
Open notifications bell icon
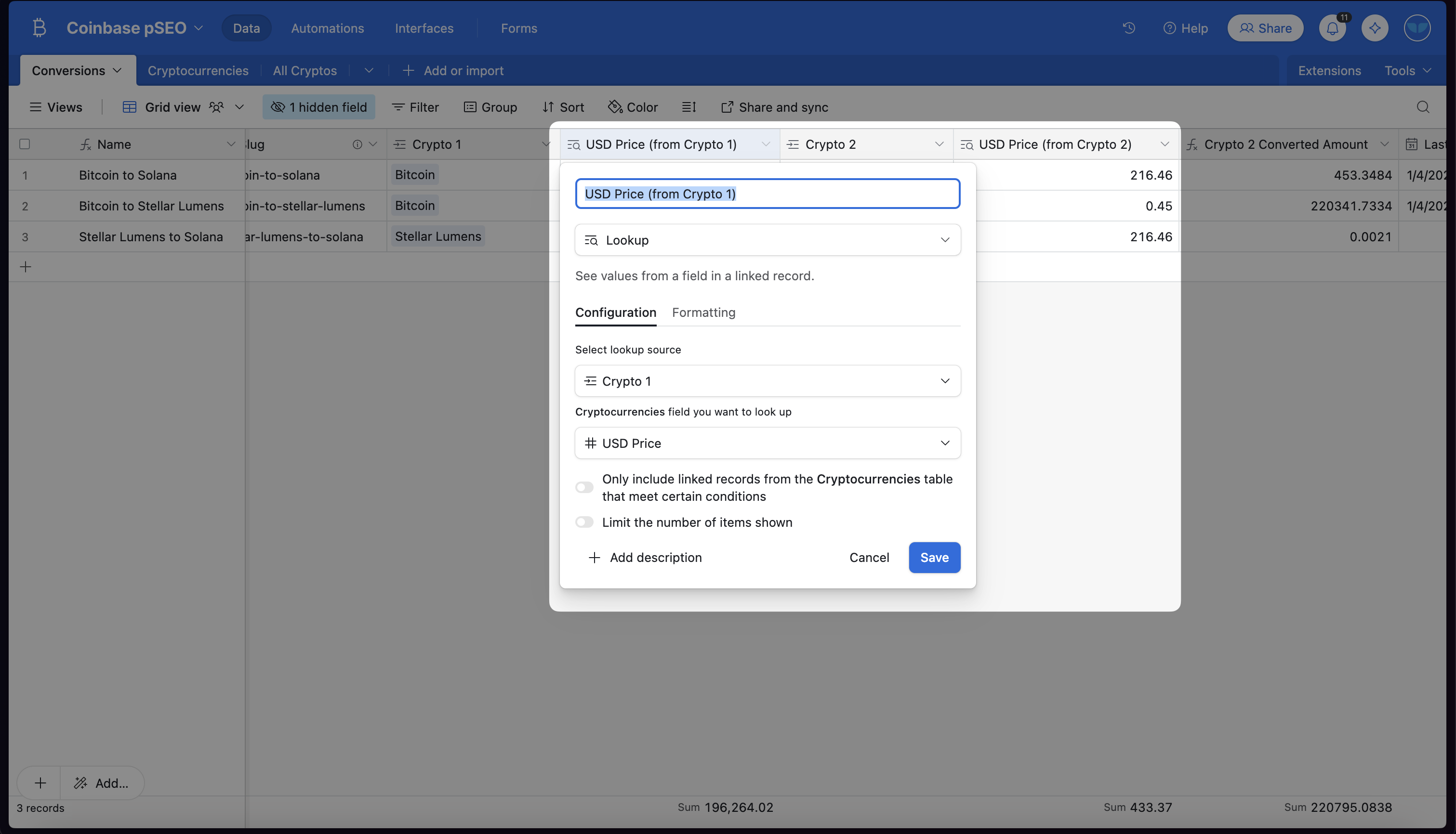pyautogui.click(x=1332, y=28)
